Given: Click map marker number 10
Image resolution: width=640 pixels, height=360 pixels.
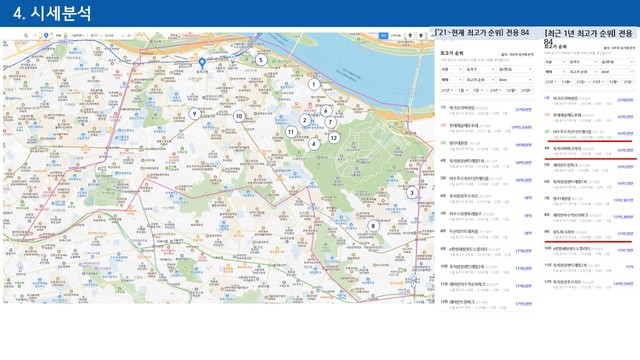Looking at the screenshot, I should click(x=239, y=116).
